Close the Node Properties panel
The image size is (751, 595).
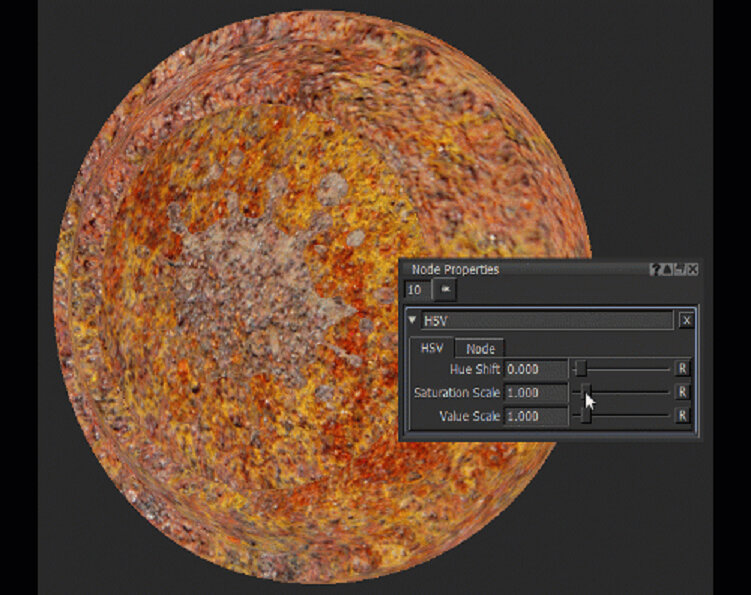tap(692, 270)
